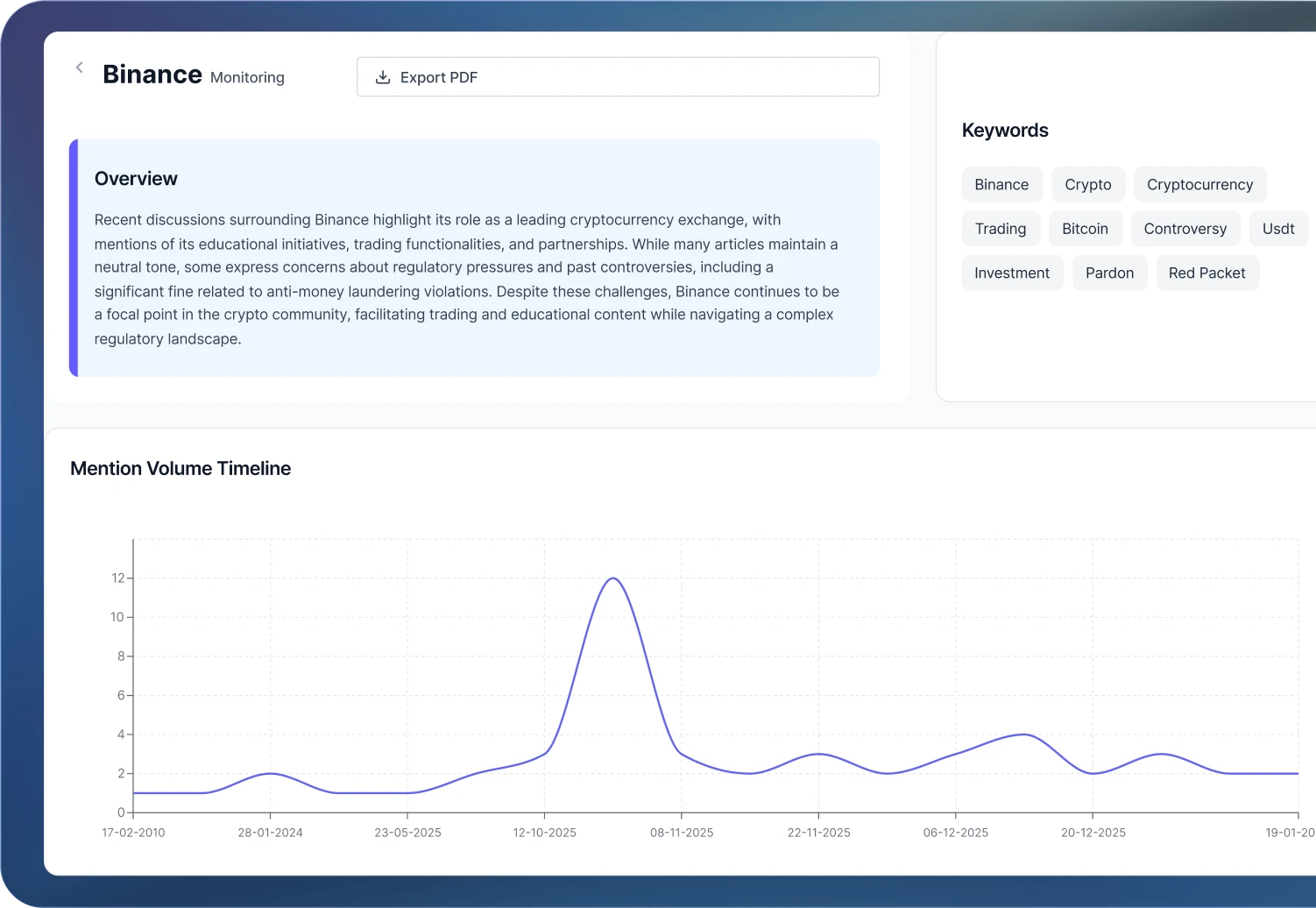Click the 12-10-2025 date on the timeline axis

[x=544, y=833]
